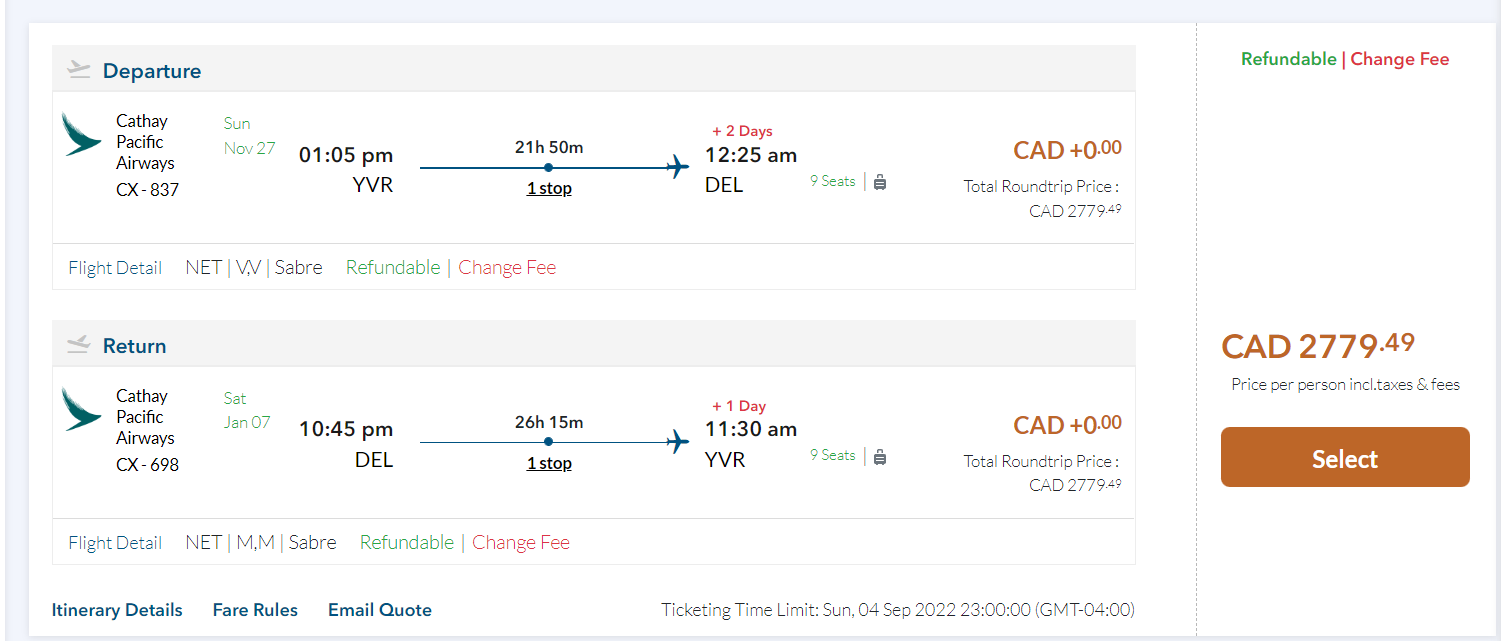Screen dimensions: 1501x641
Task: Open the Itinerary Details tab
Action: coord(117,610)
